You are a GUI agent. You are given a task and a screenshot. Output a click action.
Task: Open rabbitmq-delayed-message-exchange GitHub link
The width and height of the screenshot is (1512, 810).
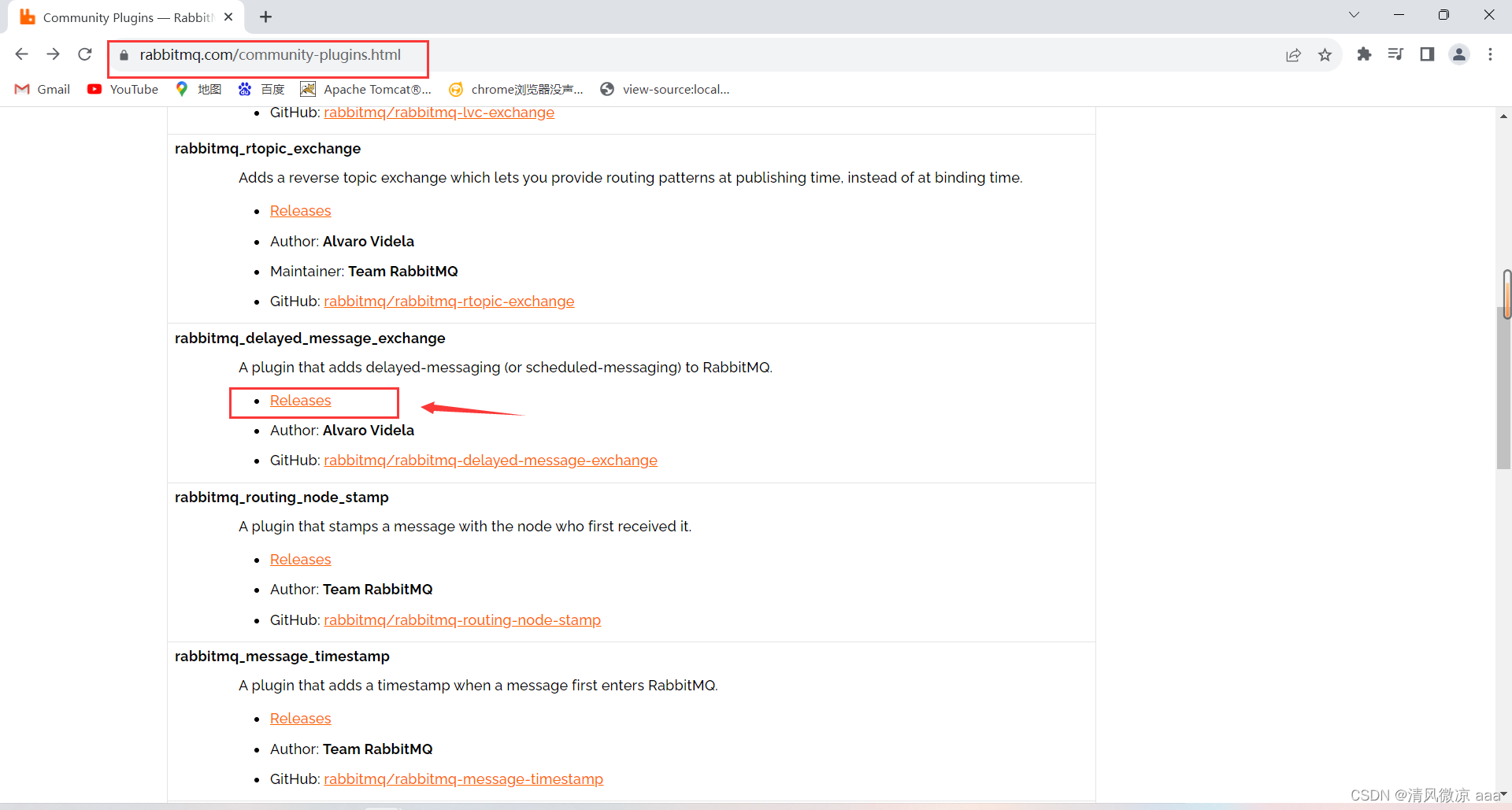click(491, 460)
